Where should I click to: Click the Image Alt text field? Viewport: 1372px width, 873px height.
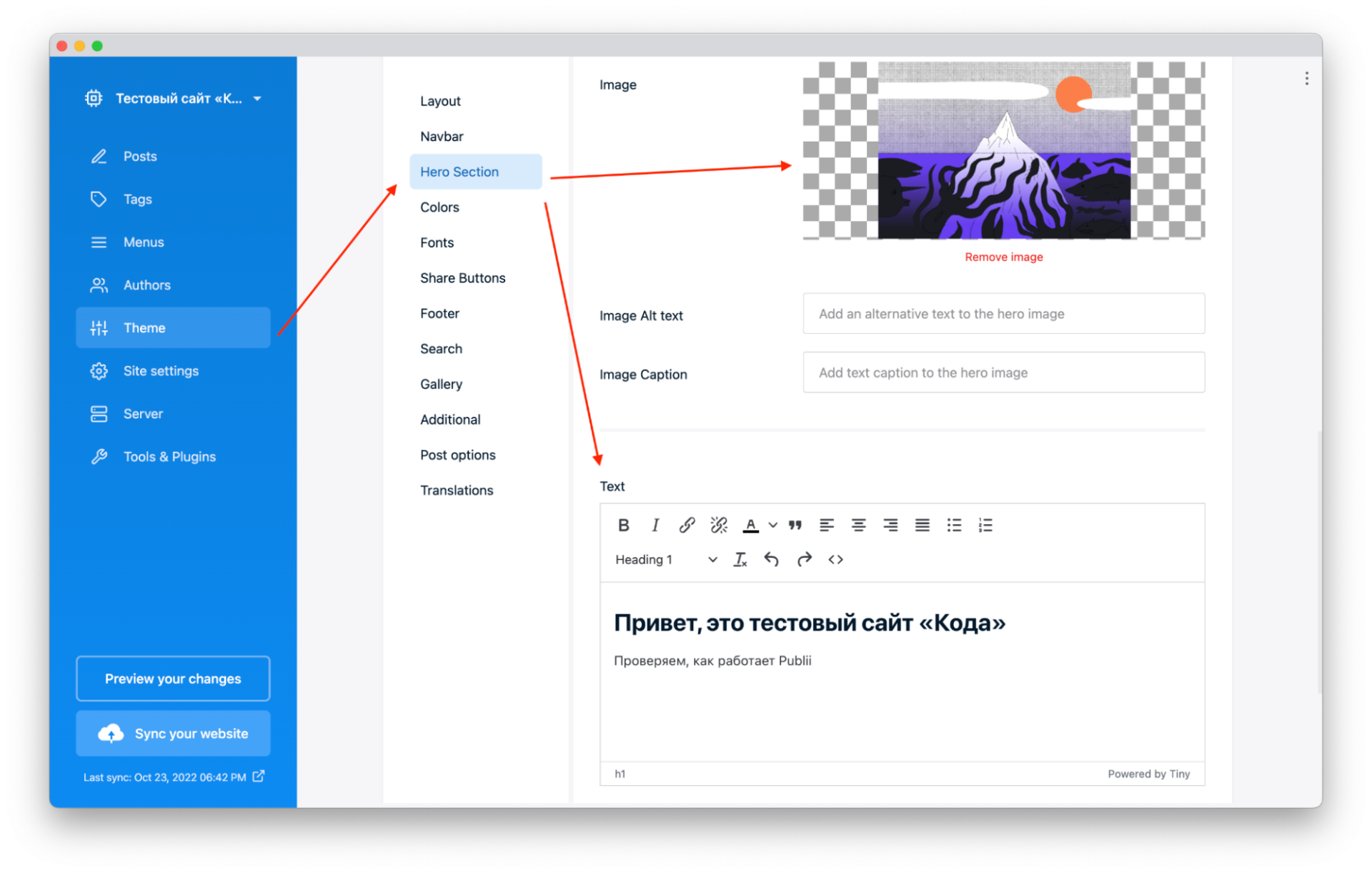pyautogui.click(x=1003, y=314)
